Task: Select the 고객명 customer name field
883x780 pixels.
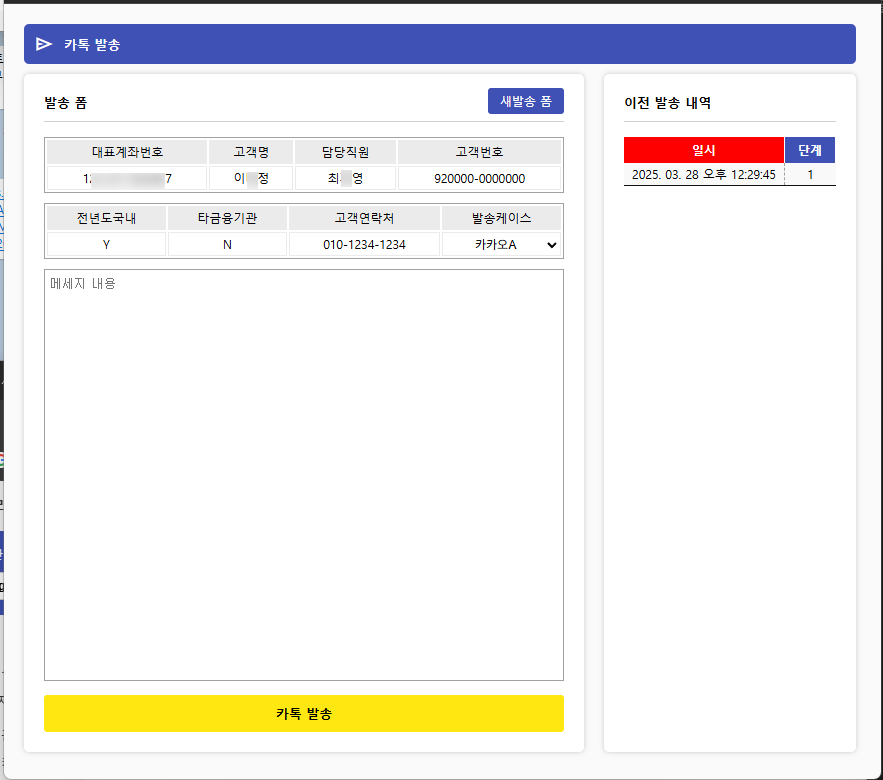Action: coord(250,180)
